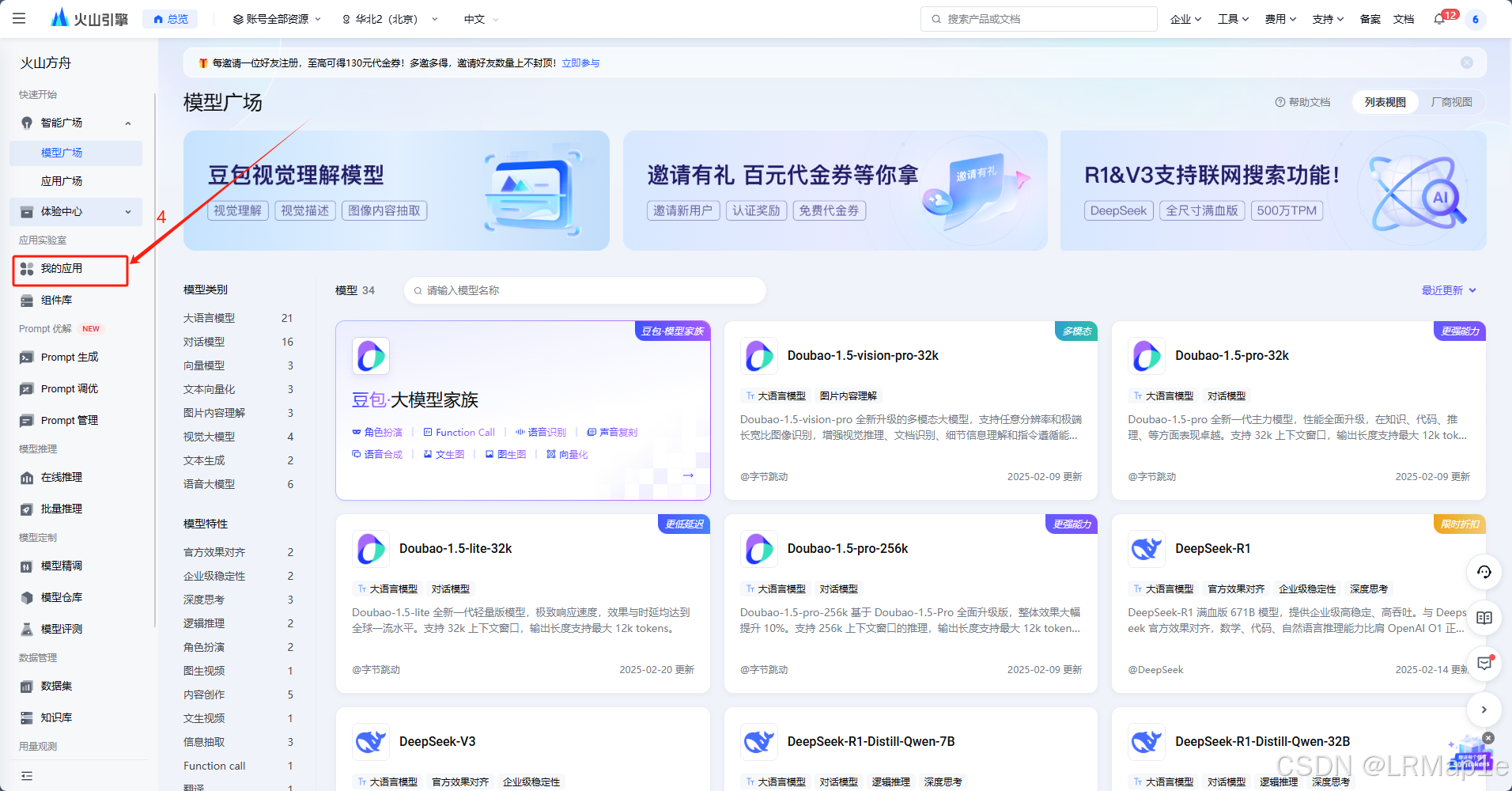The width and height of the screenshot is (1512, 791).
Task: Click the floating document book icon
Action: pyautogui.click(x=1484, y=618)
